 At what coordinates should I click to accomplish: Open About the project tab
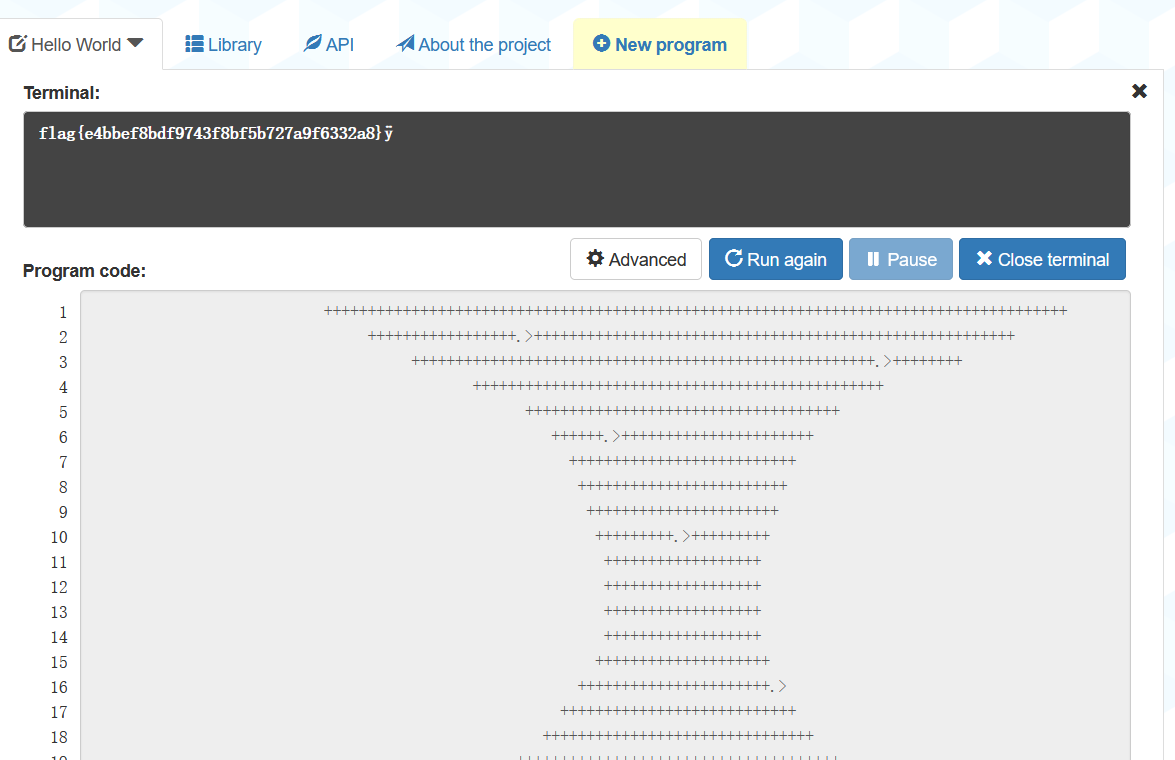coord(474,44)
